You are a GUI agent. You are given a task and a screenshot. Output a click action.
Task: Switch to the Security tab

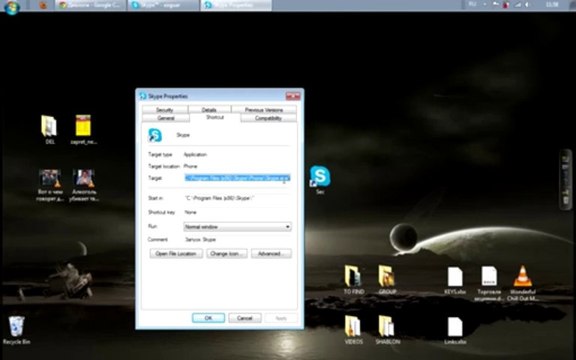(164, 110)
